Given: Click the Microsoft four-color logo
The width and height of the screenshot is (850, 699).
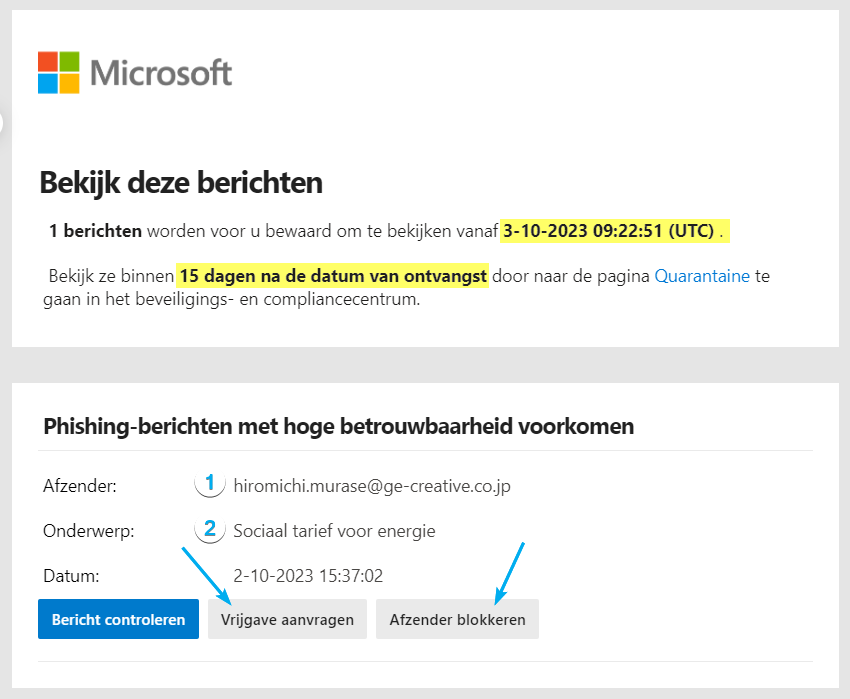Looking at the screenshot, I should (x=59, y=72).
